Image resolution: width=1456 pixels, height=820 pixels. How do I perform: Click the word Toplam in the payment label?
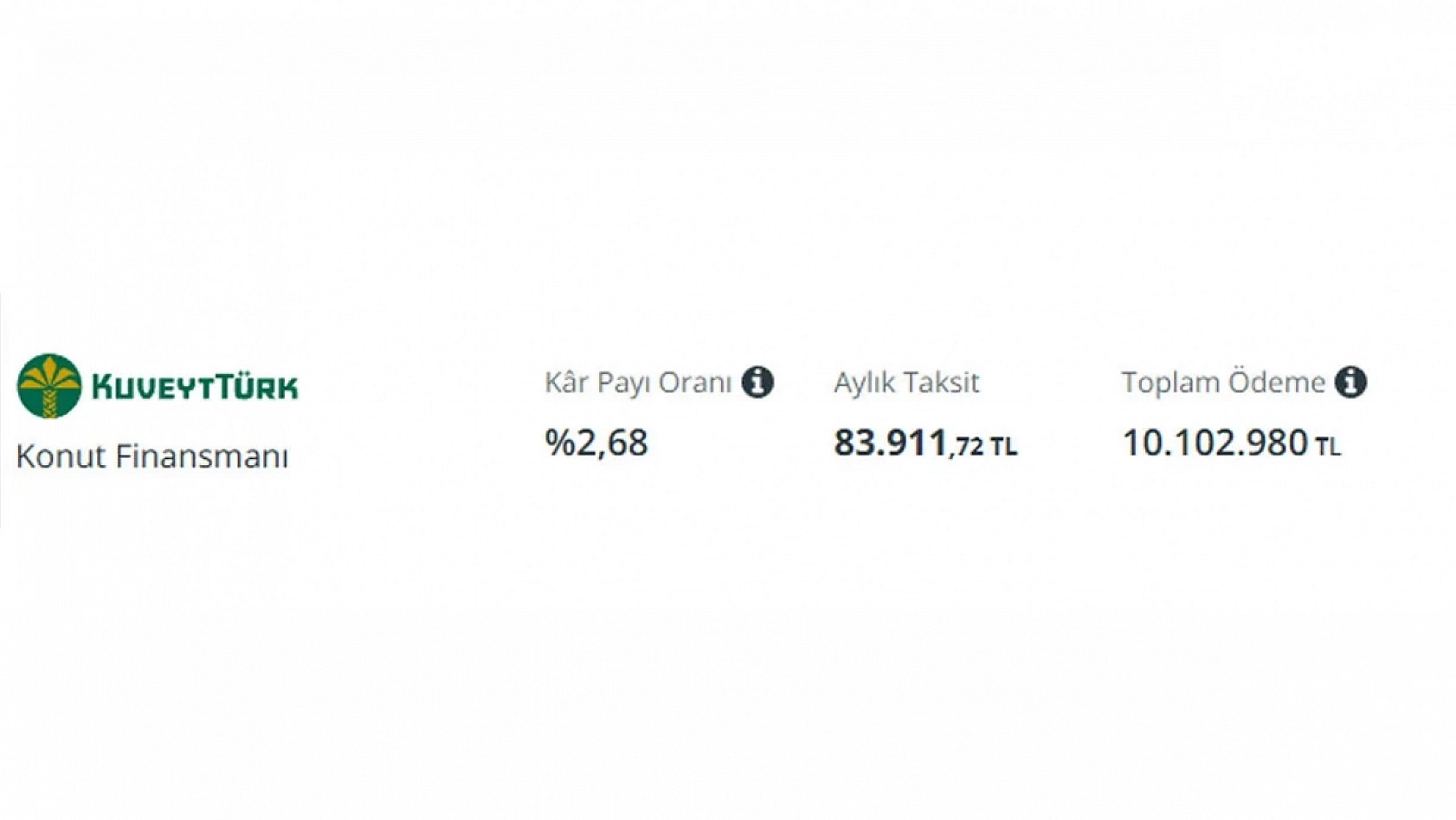1170,382
